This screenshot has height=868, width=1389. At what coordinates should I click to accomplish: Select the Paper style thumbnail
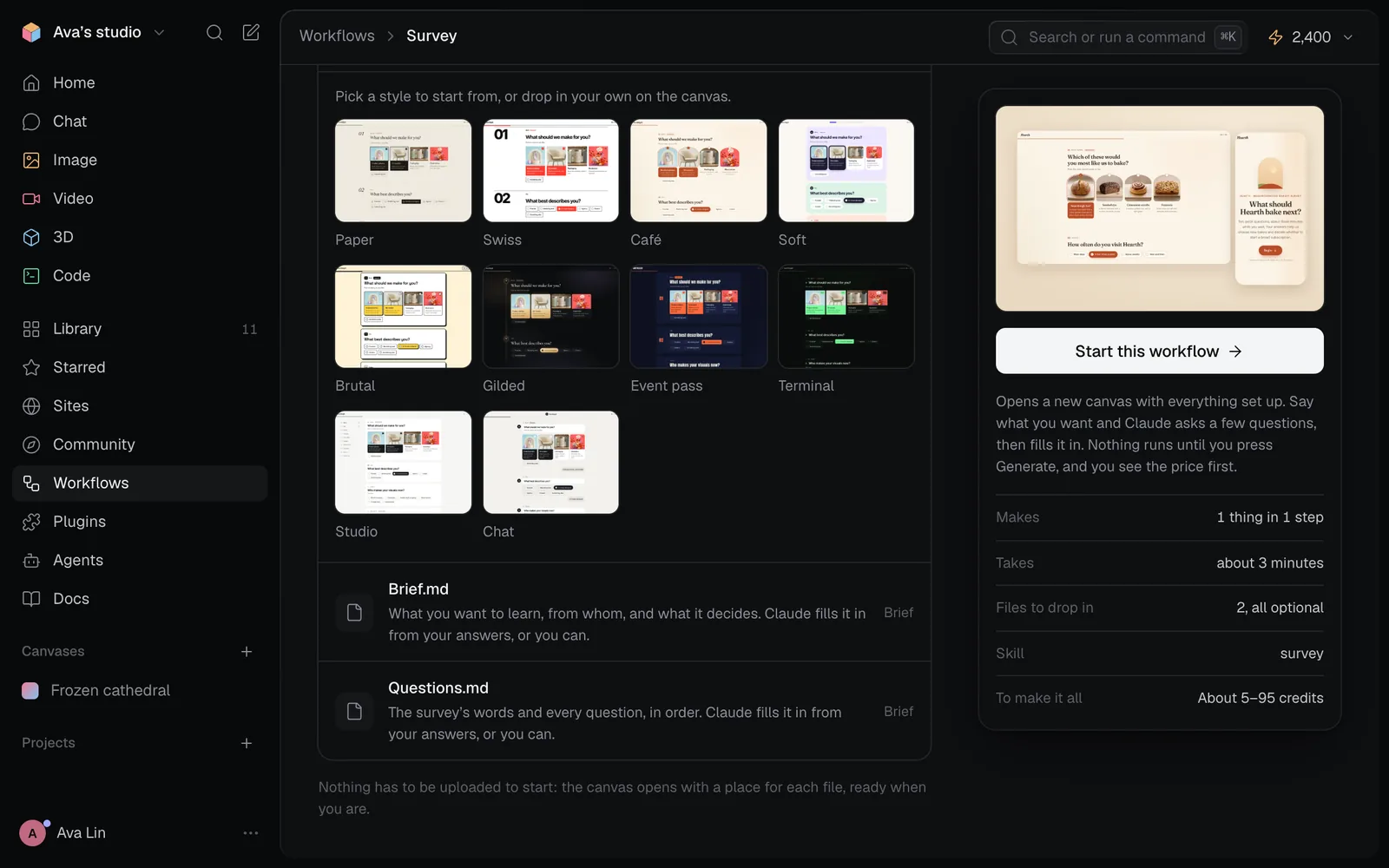[404, 170]
